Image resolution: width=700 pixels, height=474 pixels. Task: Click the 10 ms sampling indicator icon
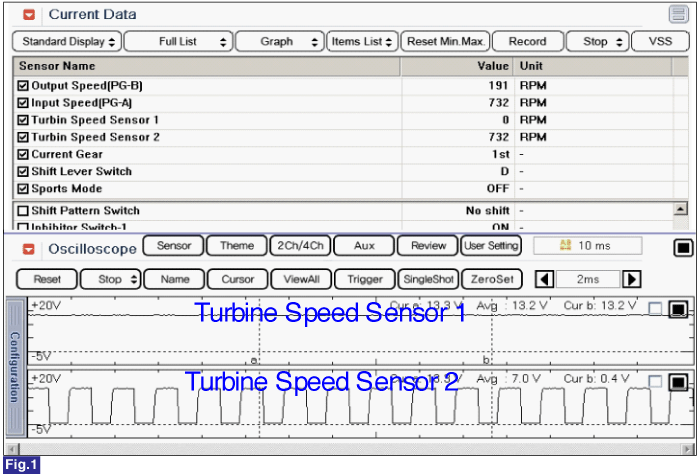point(565,245)
